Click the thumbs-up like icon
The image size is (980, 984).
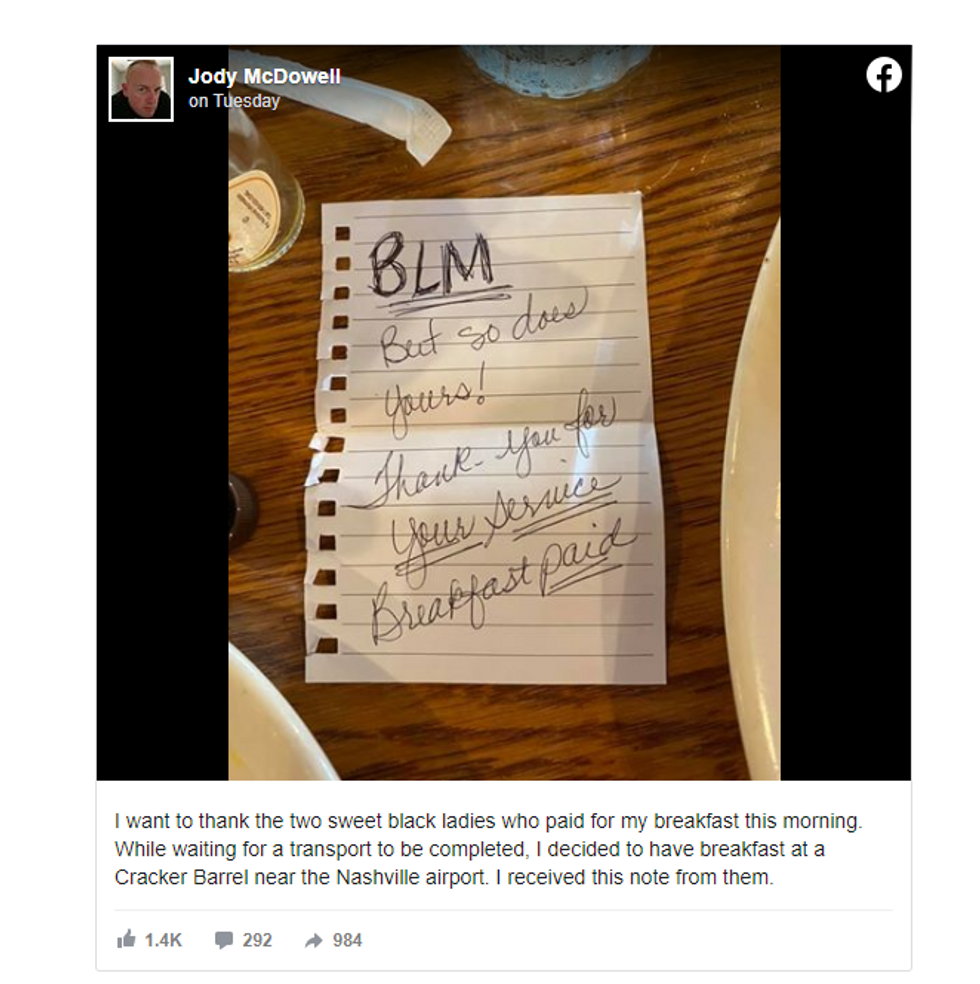point(126,939)
